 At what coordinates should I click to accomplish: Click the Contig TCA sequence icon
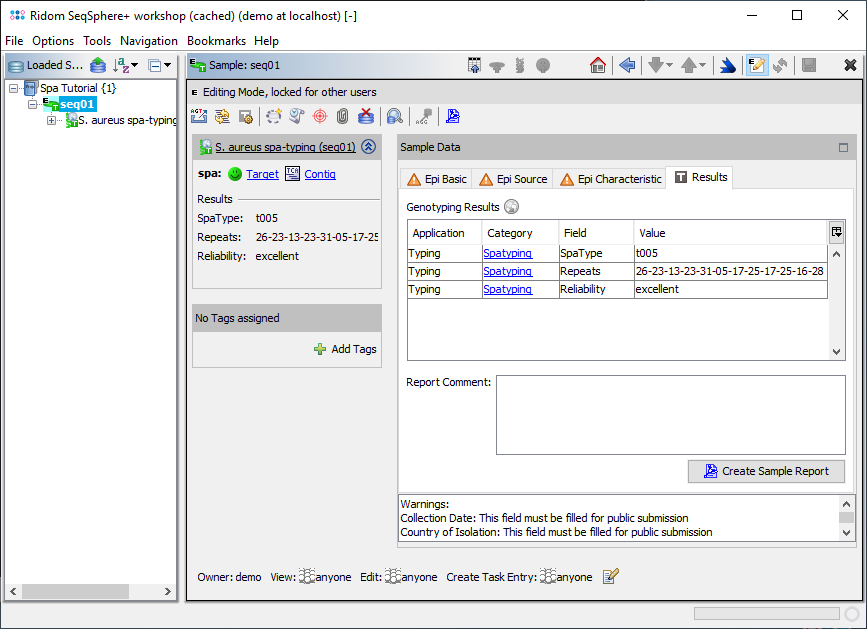[293, 173]
